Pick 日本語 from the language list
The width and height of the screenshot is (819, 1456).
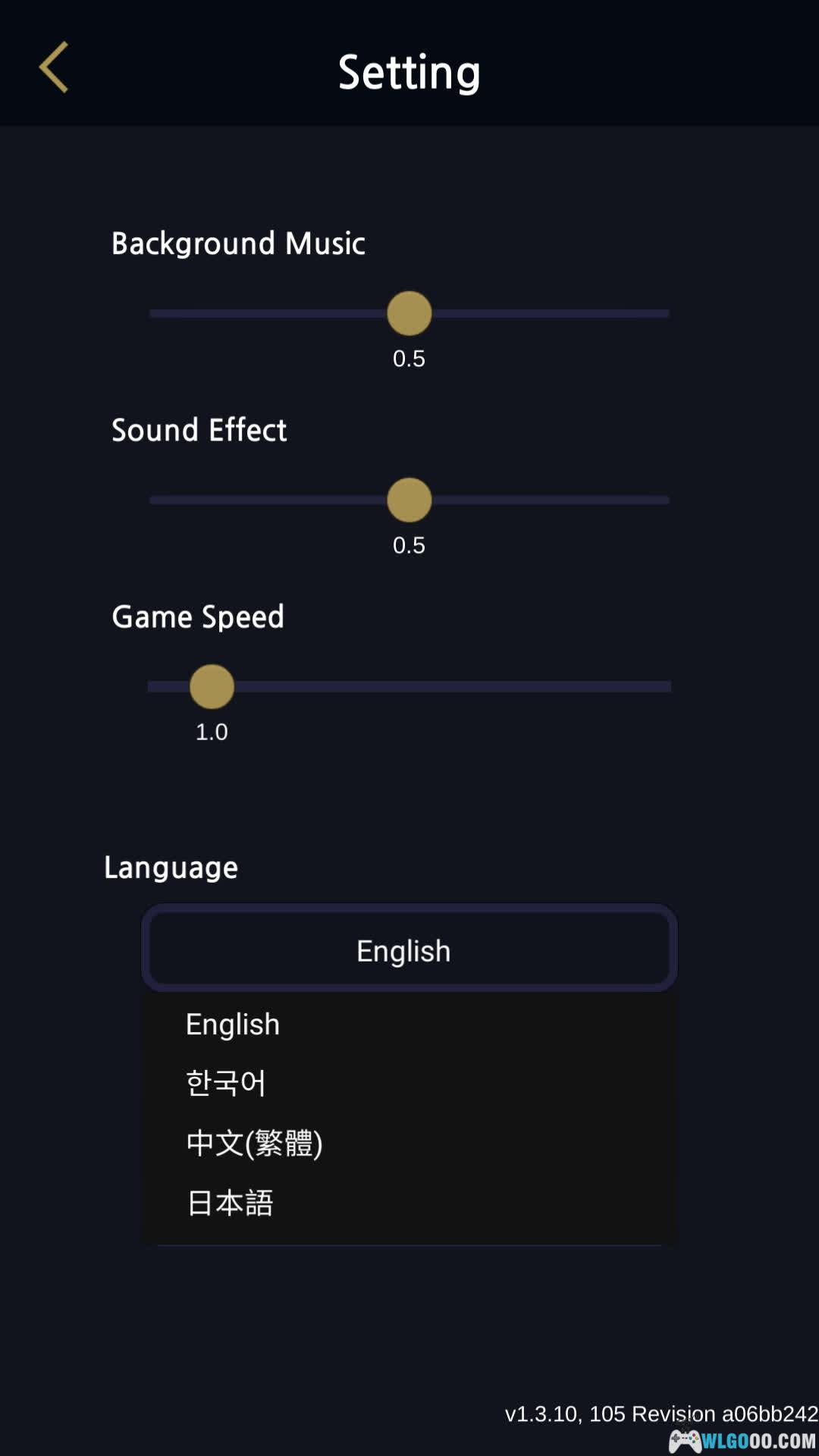230,1203
